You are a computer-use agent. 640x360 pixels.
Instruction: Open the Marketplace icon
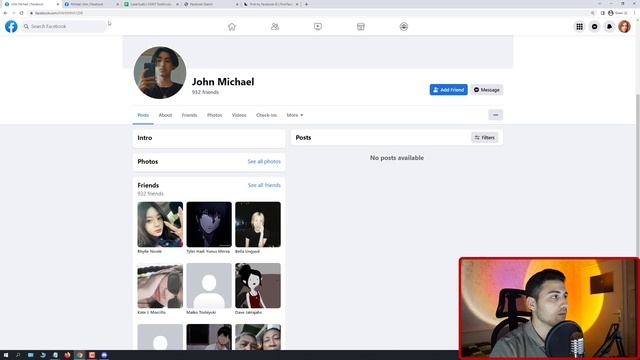pyautogui.click(x=360, y=27)
